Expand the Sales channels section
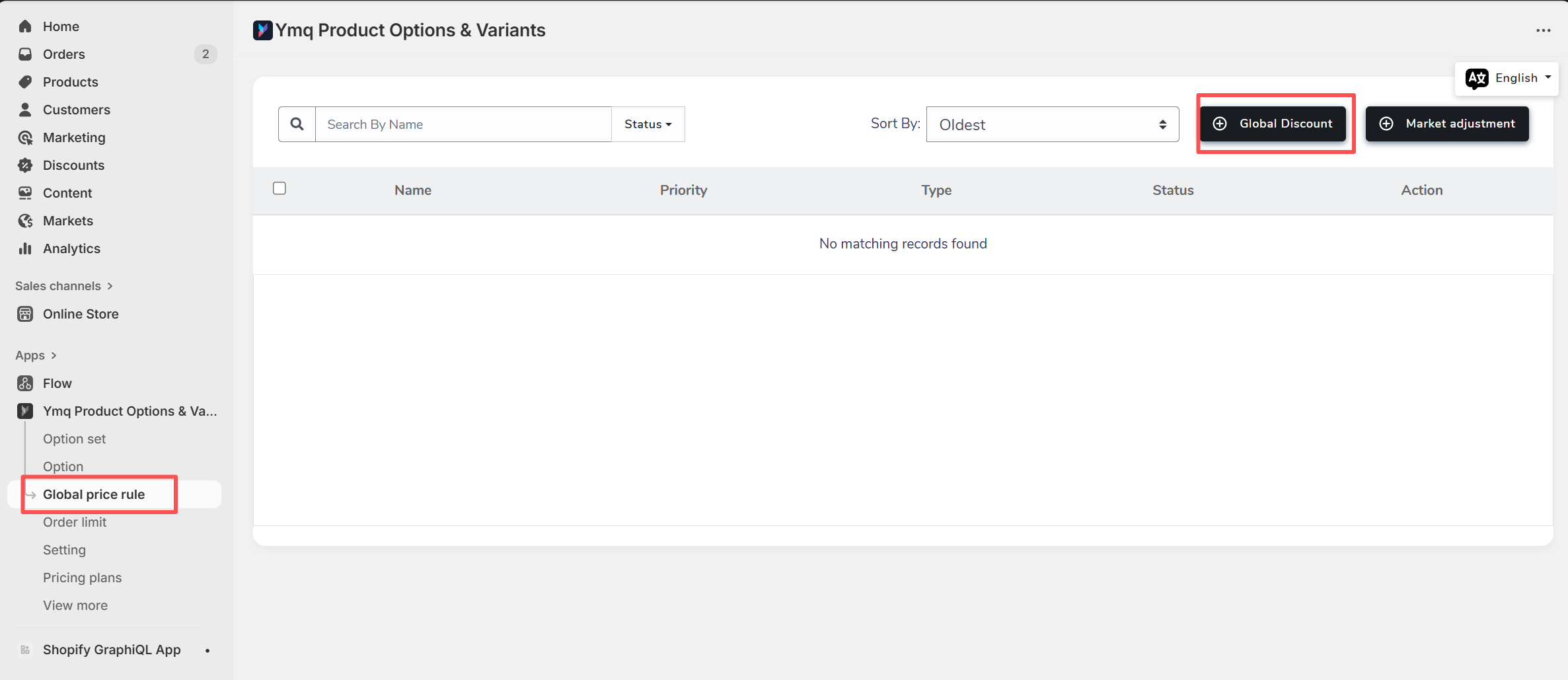This screenshot has height=680, width=1568. tap(64, 286)
